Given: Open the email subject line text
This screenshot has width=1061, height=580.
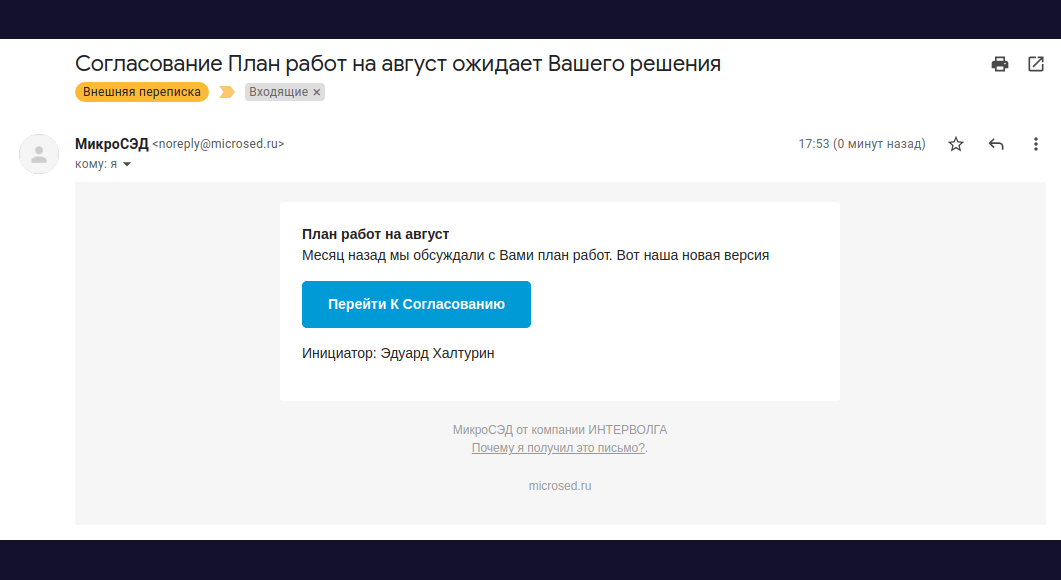Looking at the screenshot, I should tap(397, 63).
